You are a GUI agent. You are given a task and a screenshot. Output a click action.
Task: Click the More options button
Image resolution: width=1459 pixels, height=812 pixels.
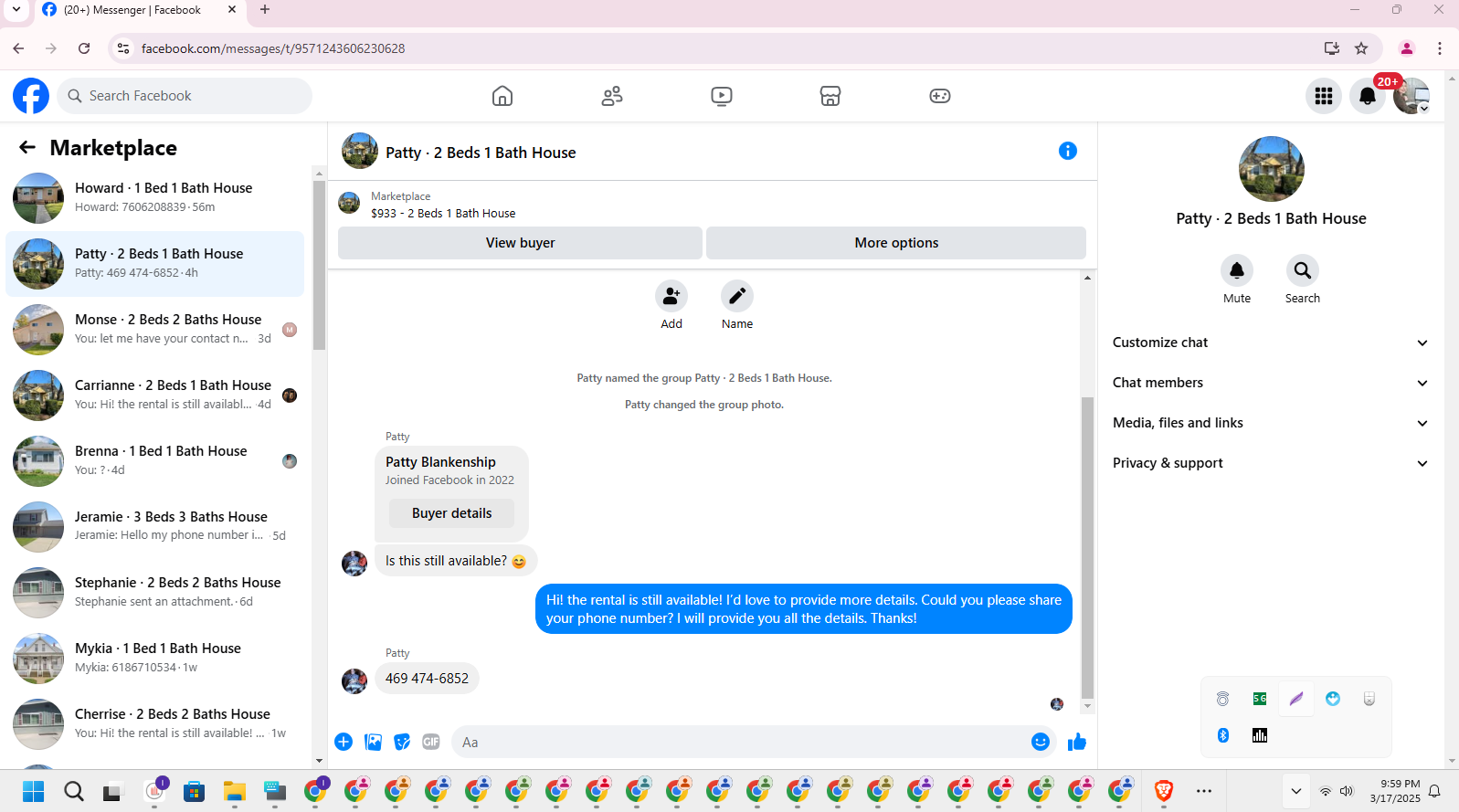[896, 243]
